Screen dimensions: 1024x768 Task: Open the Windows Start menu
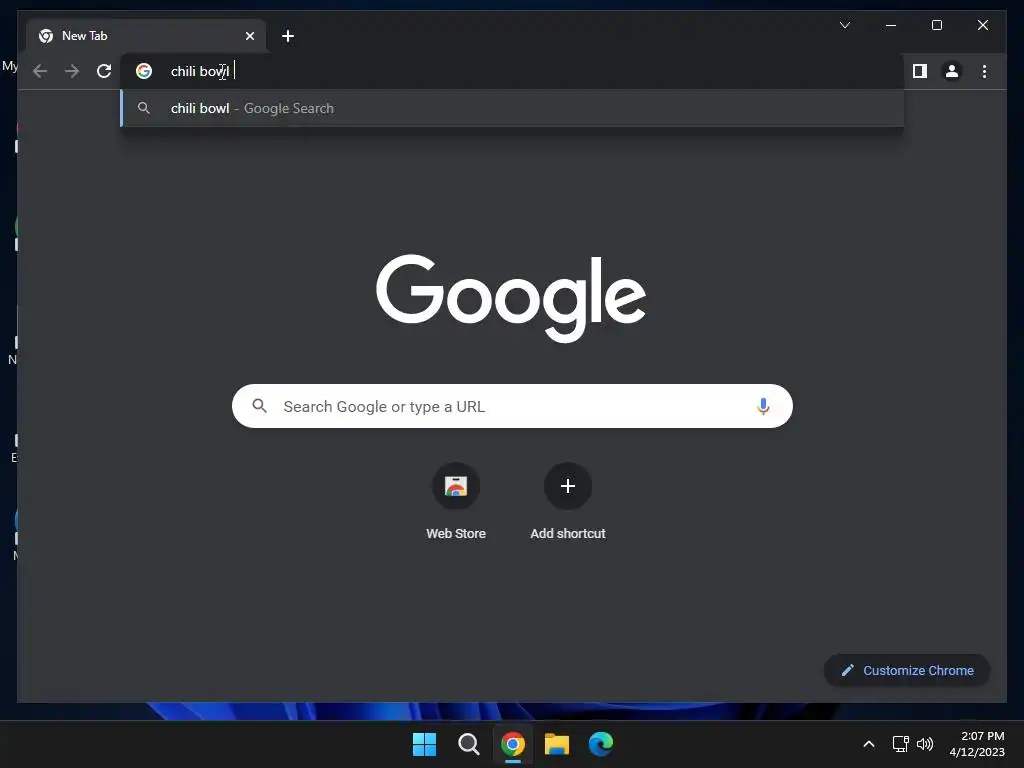tap(424, 744)
